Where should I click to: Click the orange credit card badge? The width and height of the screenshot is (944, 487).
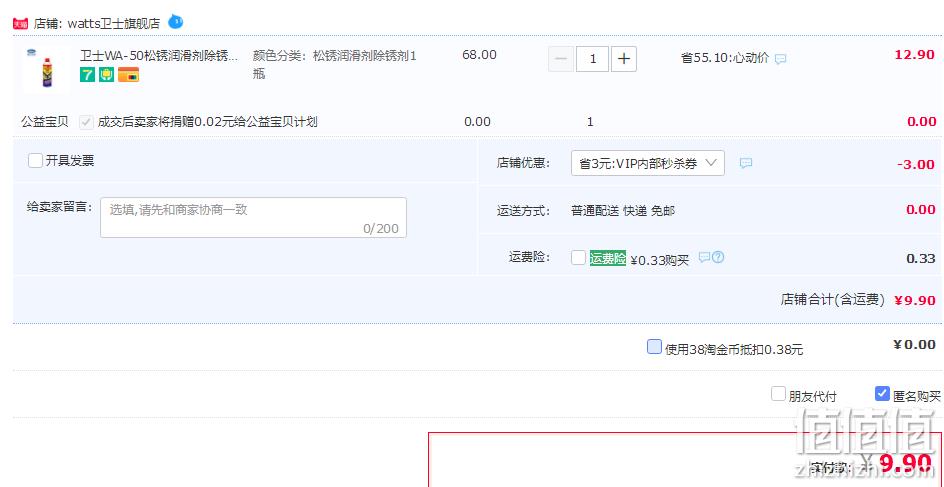(x=128, y=75)
